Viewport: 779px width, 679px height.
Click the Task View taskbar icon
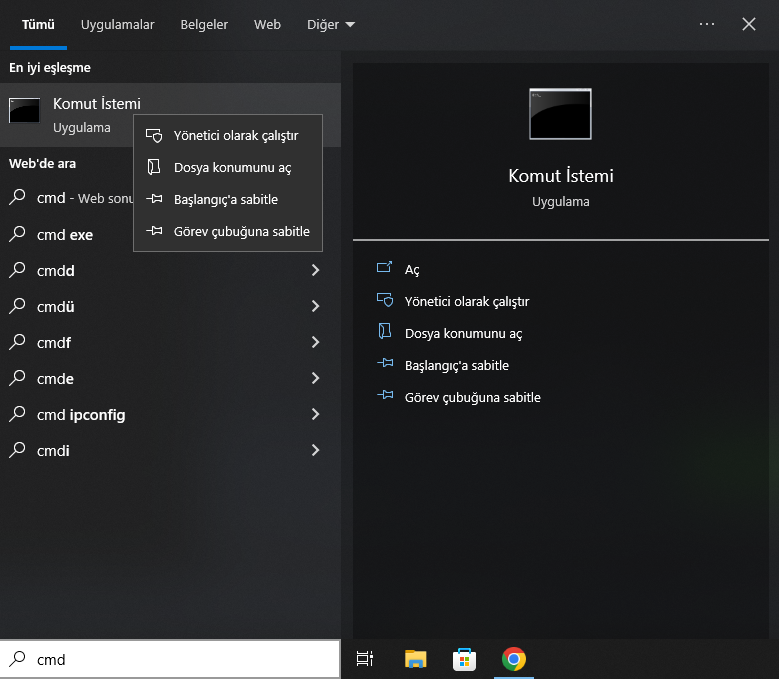coord(365,658)
